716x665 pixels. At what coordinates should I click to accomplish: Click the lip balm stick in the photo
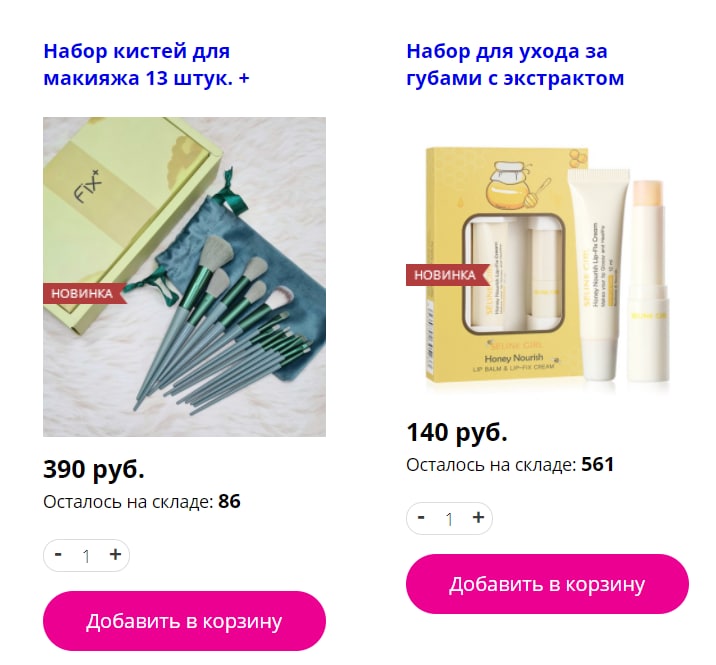(x=649, y=281)
